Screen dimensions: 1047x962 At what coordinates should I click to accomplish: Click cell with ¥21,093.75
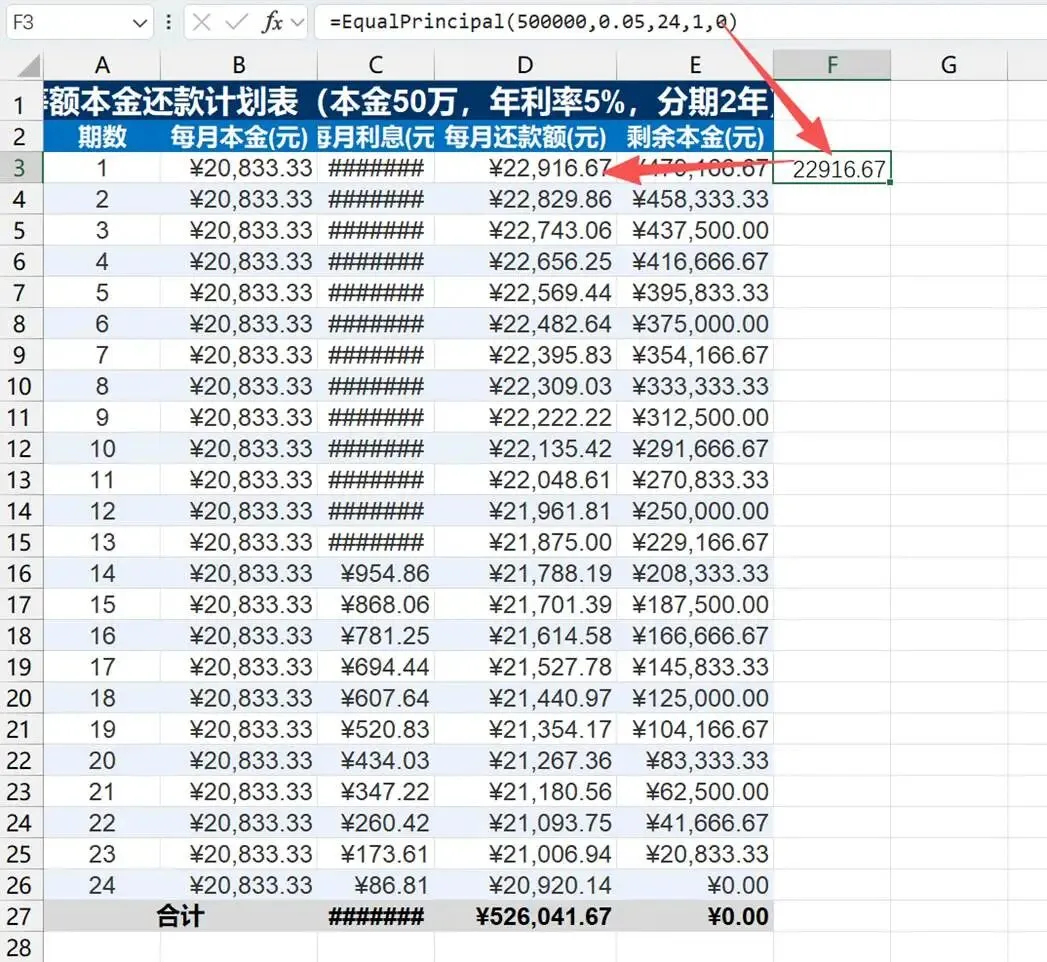pos(525,823)
